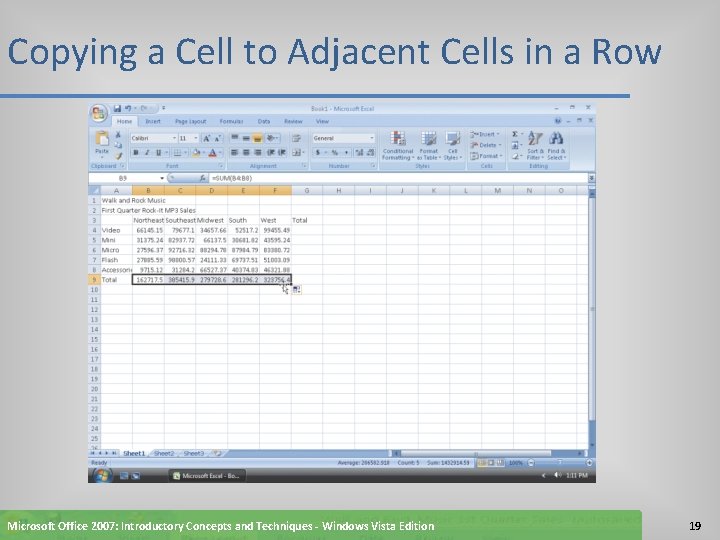Click the Zoom slider in status bar
The height and width of the screenshot is (540, 720).
coord(560,463)
